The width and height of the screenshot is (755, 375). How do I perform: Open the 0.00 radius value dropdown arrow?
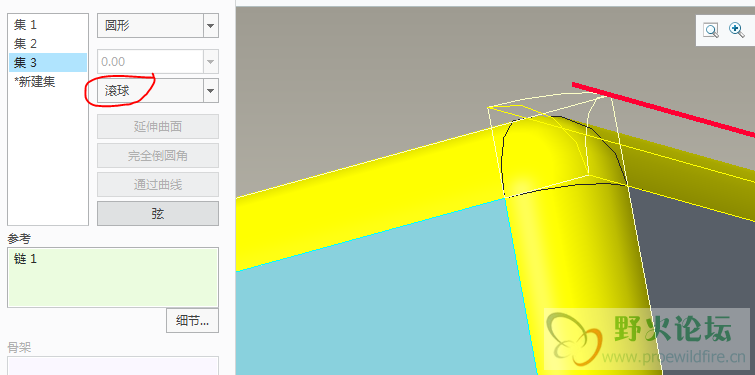click(x=210, y=62)
